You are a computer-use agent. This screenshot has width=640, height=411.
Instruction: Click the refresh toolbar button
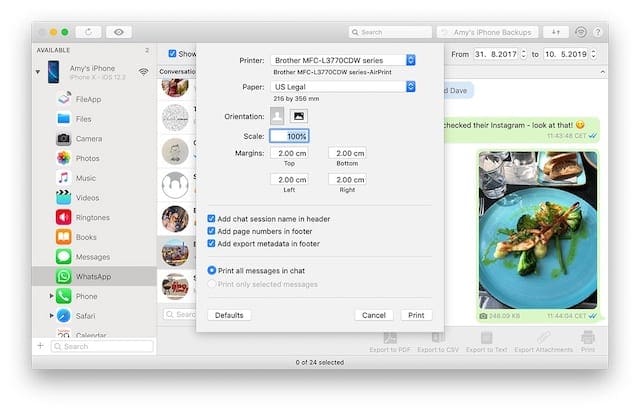88,32
